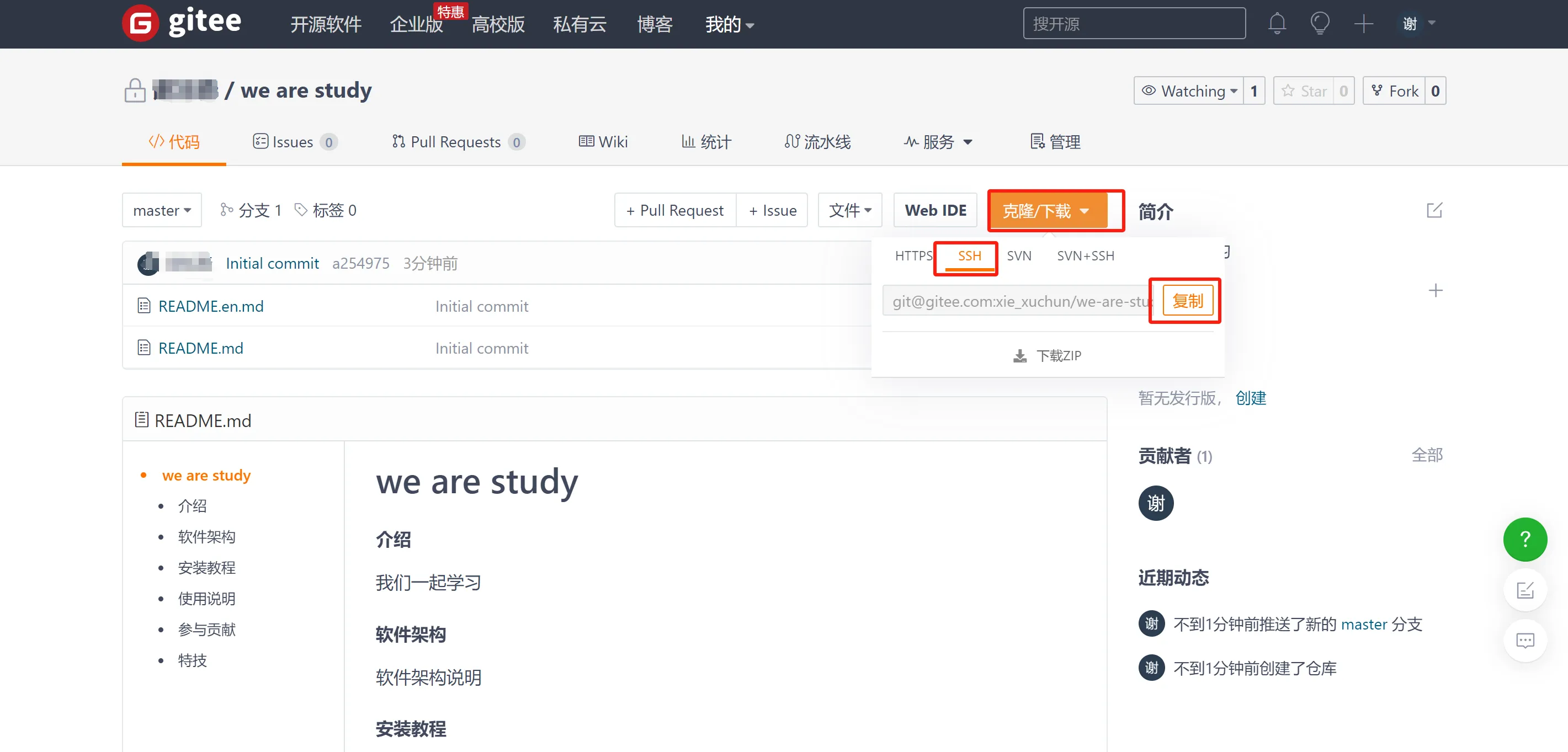Open the Wiki tab
The width and height of the screenshot is (1568, 752).
pyautogui.click(x=603, y=142)
